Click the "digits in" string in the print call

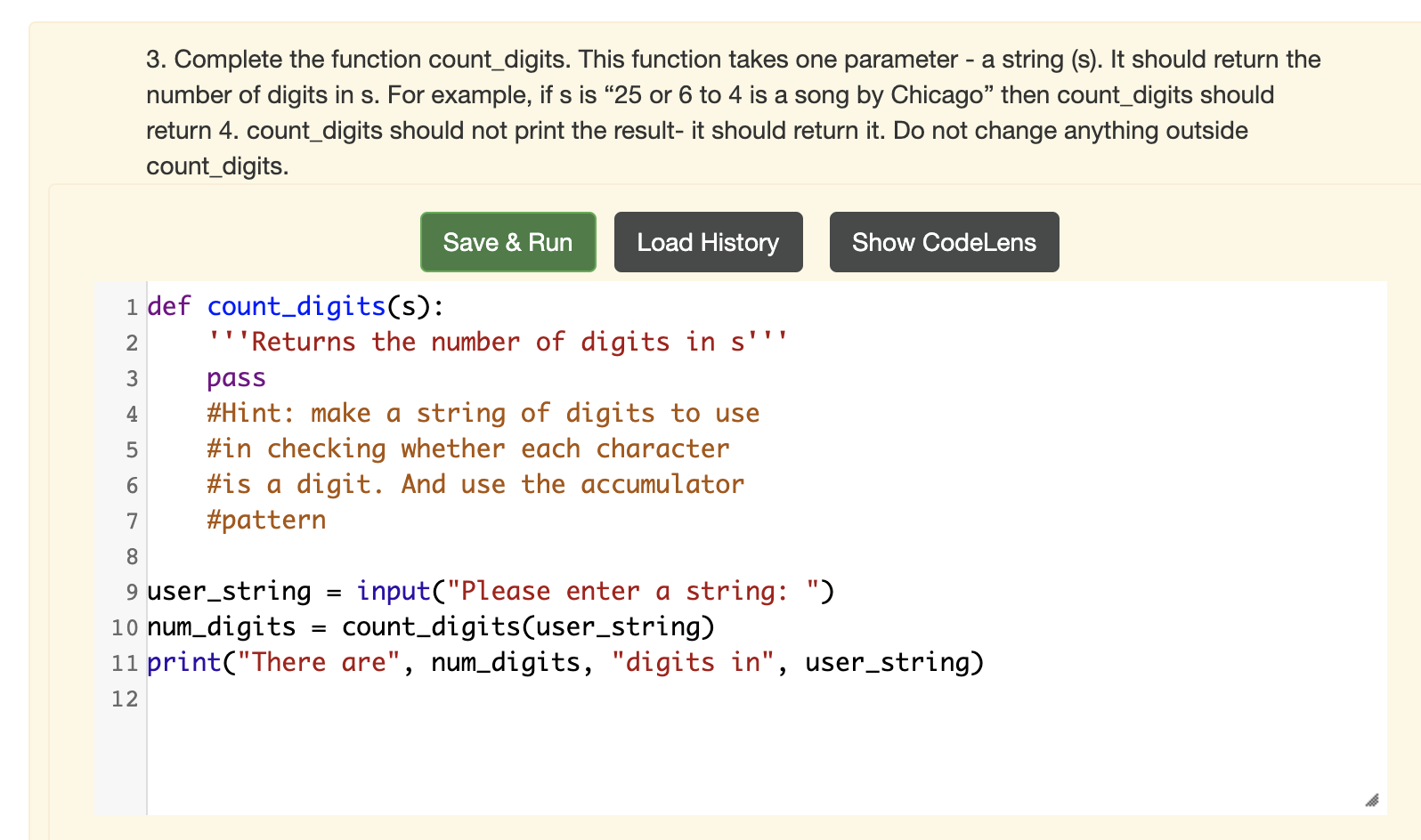[693, 662]
